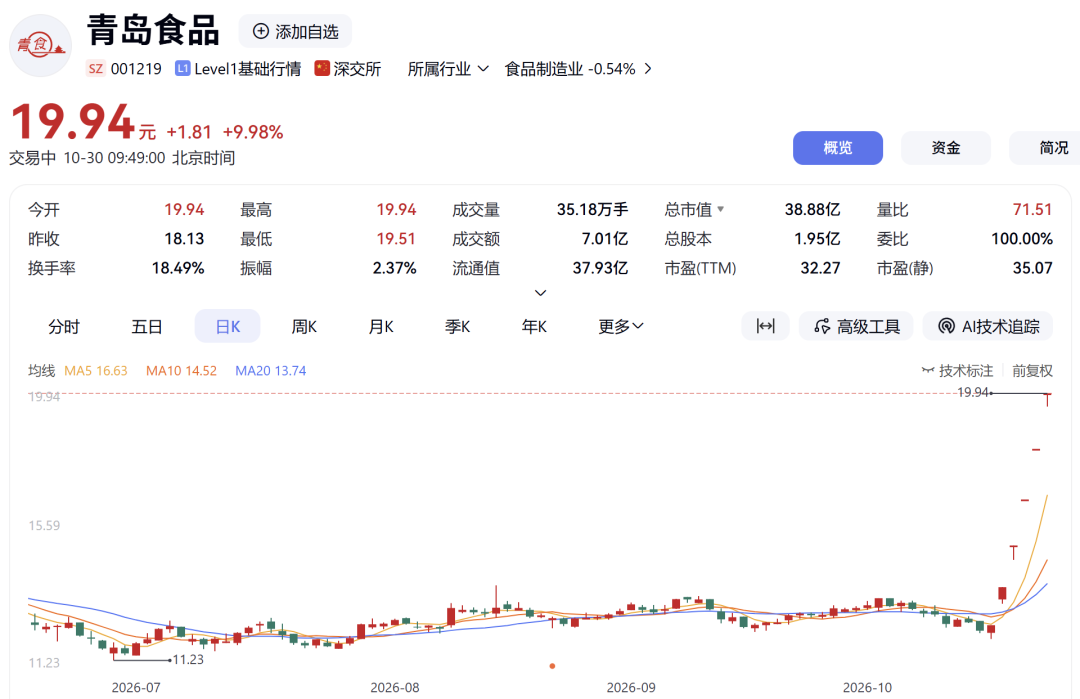Open 高级工具 advanced tools
Image resolution: width=1080 pixels, height=699 pixels.
pyautogui.click(x=856, y=326)
